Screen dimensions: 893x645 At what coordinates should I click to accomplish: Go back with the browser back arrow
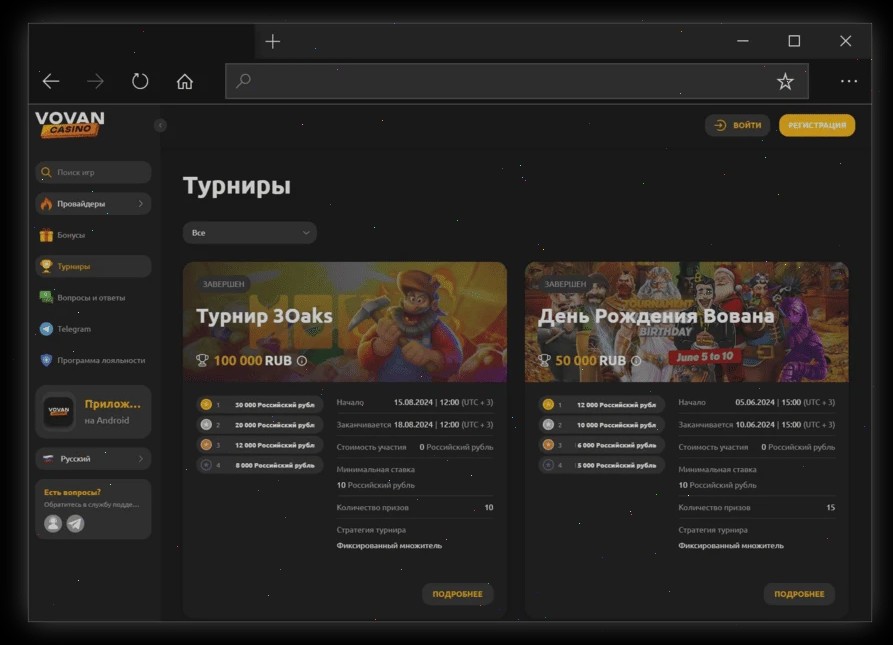pos(51,81)
